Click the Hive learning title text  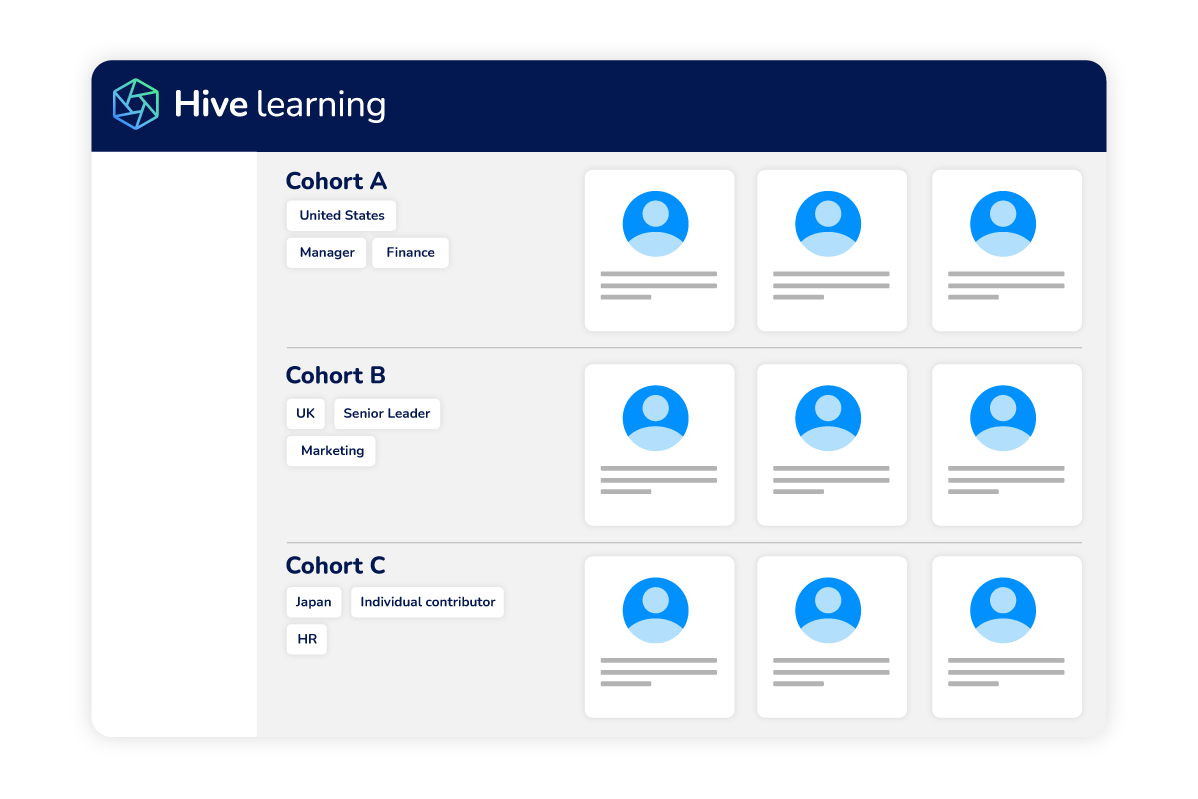click(x=280, y=105)
